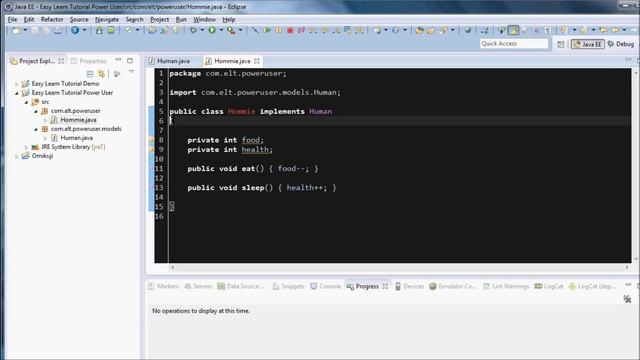Open the Help menu
The width and height of the screenshot is (640, 360).
click(x=229, y=19)
